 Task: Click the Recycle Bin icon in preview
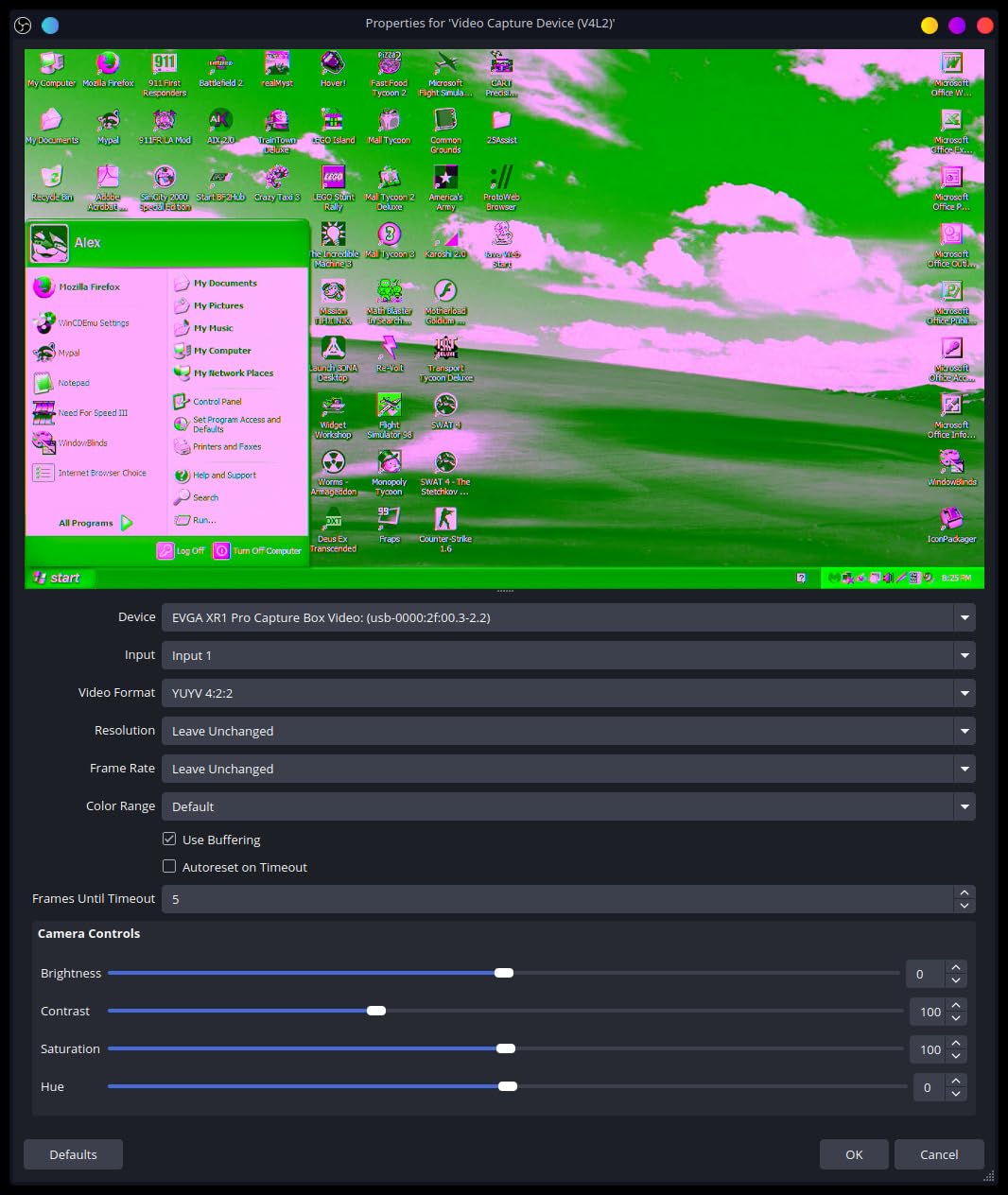point(52,183)
